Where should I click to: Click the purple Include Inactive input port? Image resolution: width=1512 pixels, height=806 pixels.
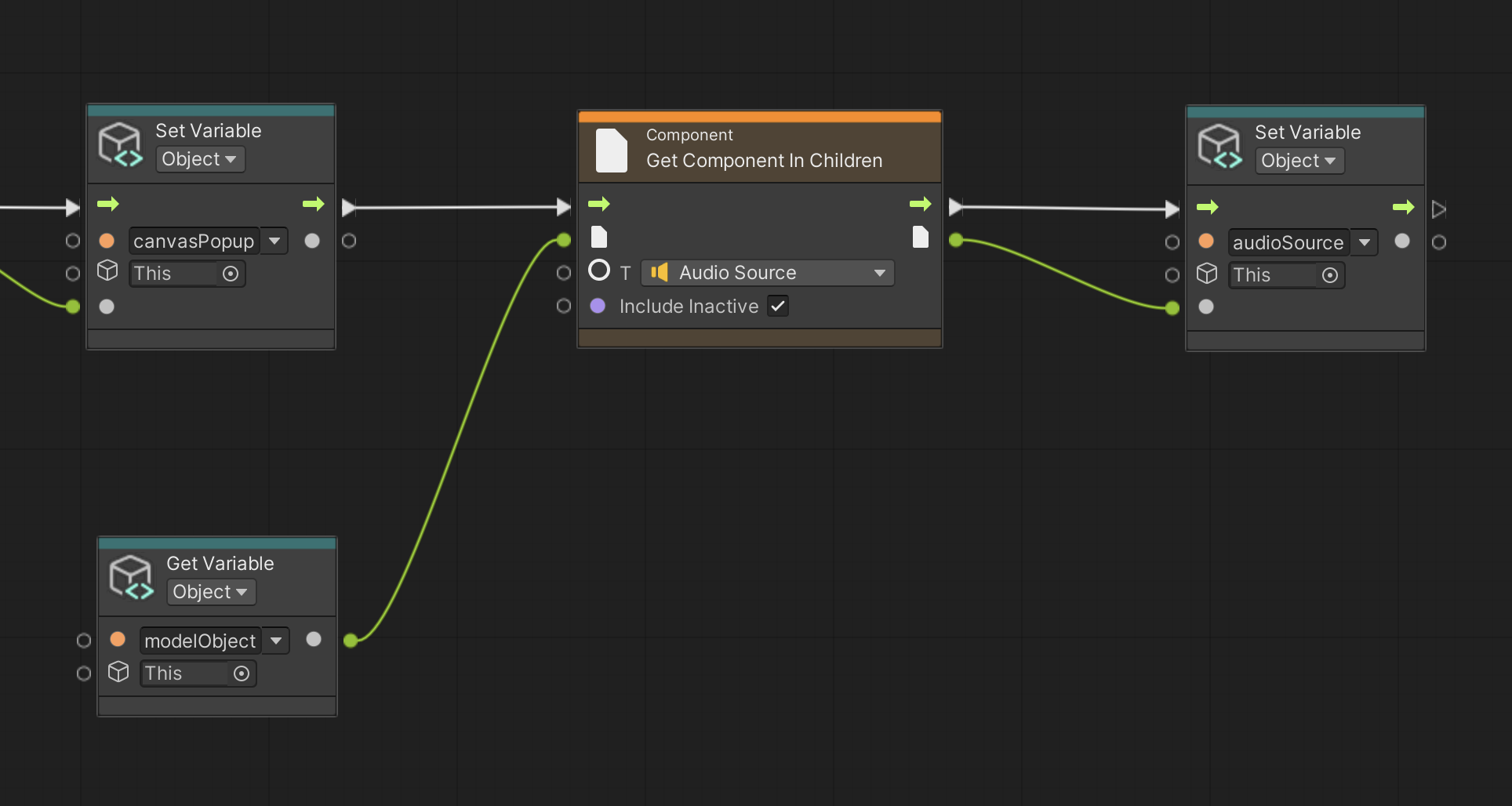[x=598, y=306]
